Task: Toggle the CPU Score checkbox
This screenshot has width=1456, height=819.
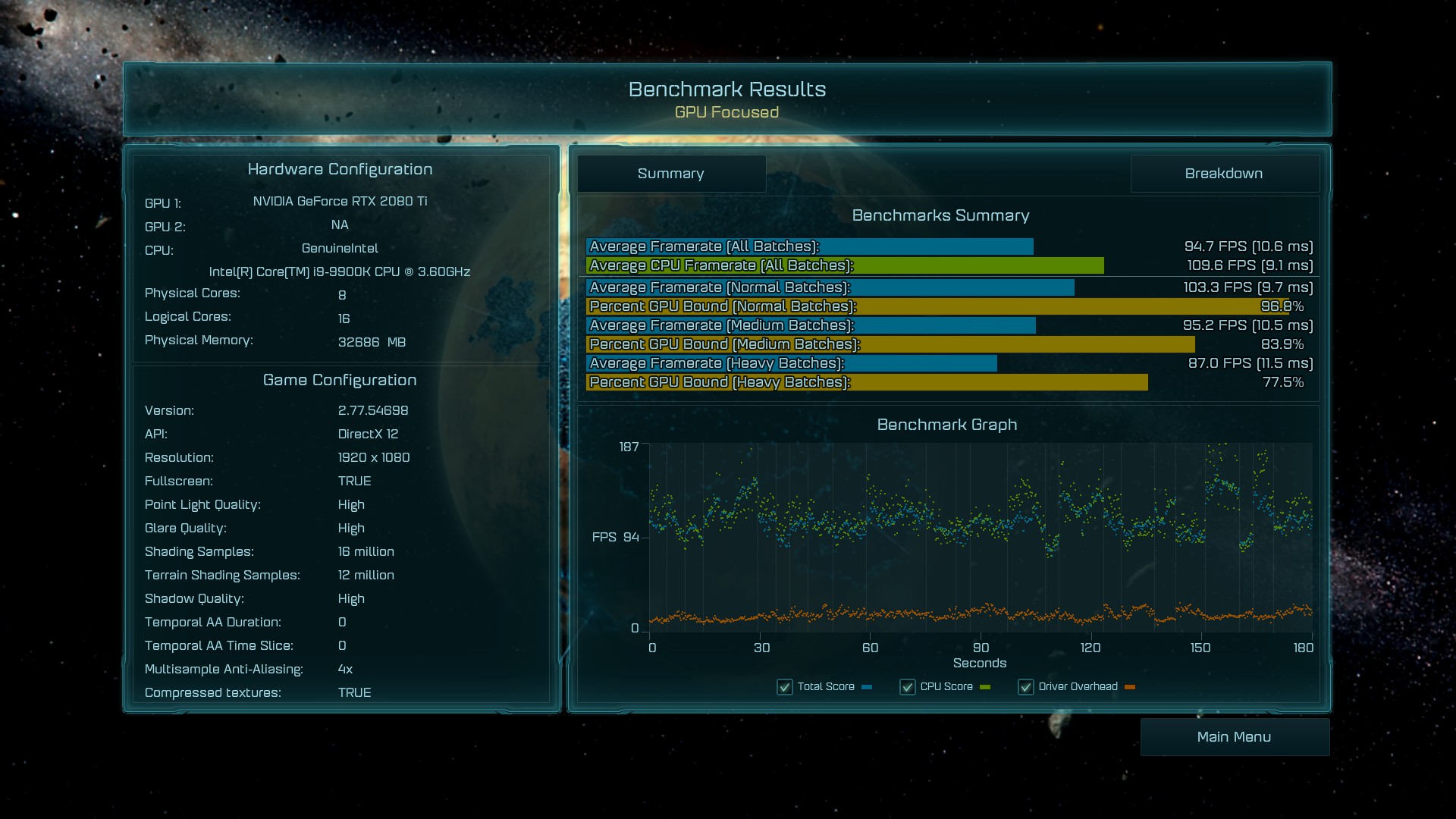Action: pyautogui.click(x=908, y=687)
